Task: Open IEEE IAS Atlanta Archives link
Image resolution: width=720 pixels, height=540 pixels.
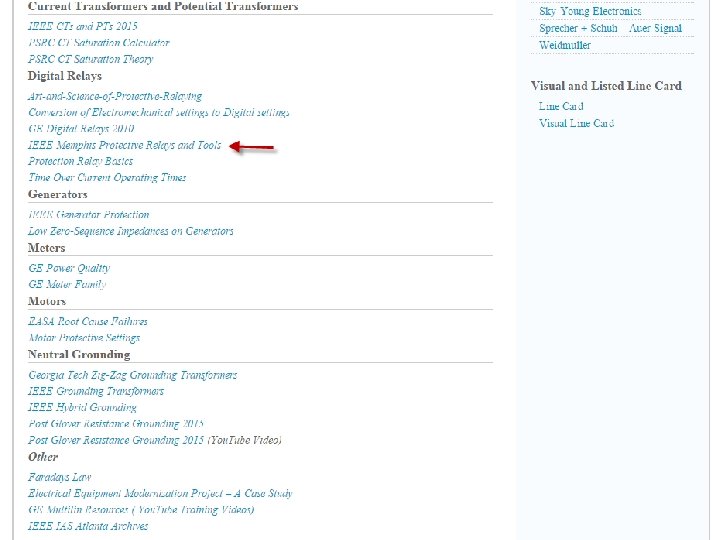Action: click(x=88, y=526)
